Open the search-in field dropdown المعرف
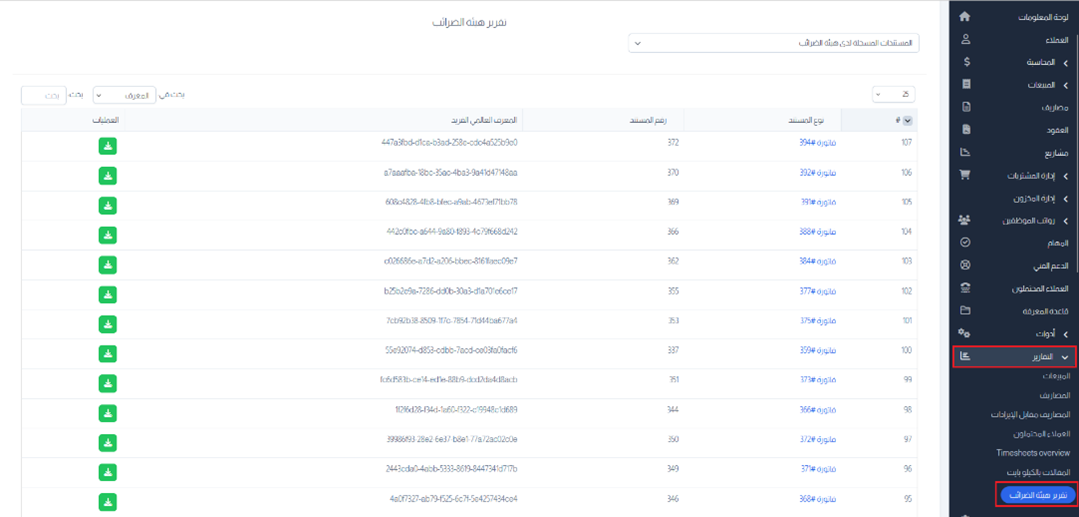The image size is (1079, 517). [124, 96]
